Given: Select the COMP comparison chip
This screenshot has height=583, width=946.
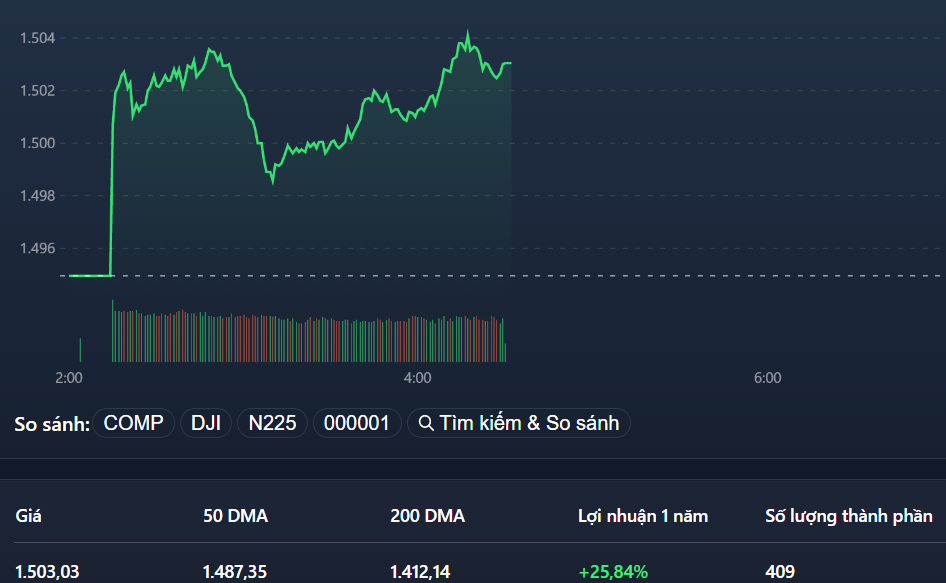Looking at the screenshot, I should pos(133,423).
